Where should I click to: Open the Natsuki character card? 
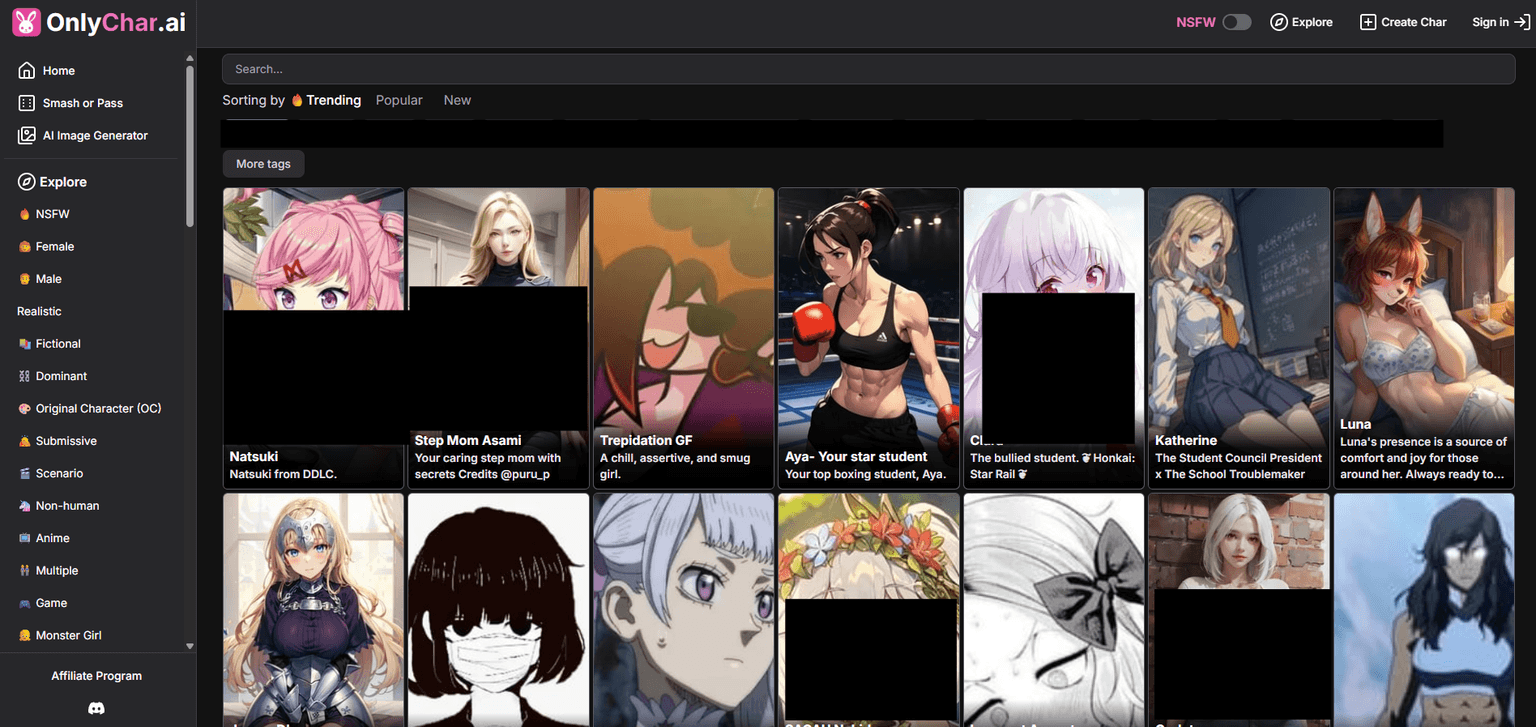click(x=313, y=338)
